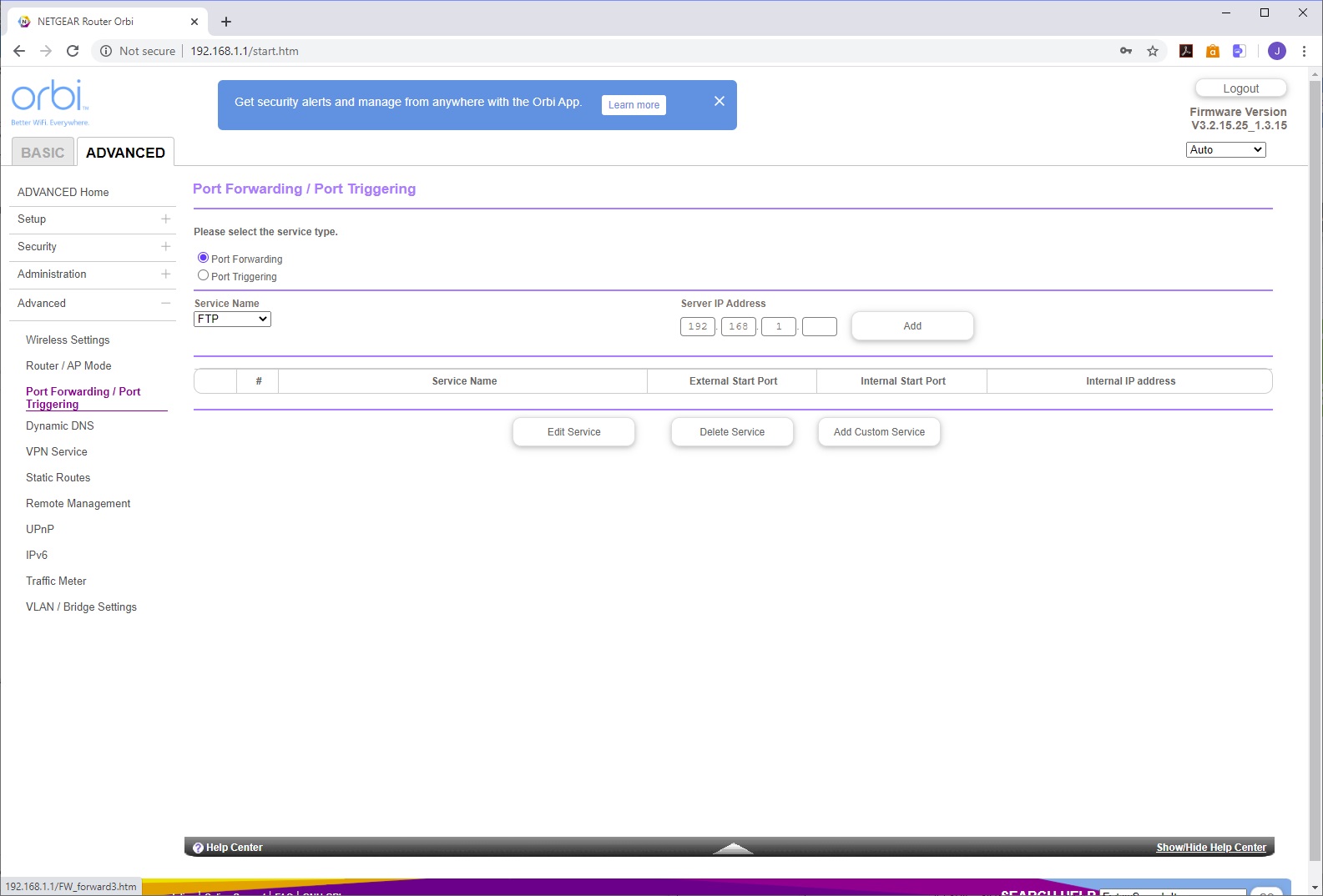Screen dimensions: 1323x896
Task: Open the Auto language dropdown
Action: point(1225,149)
